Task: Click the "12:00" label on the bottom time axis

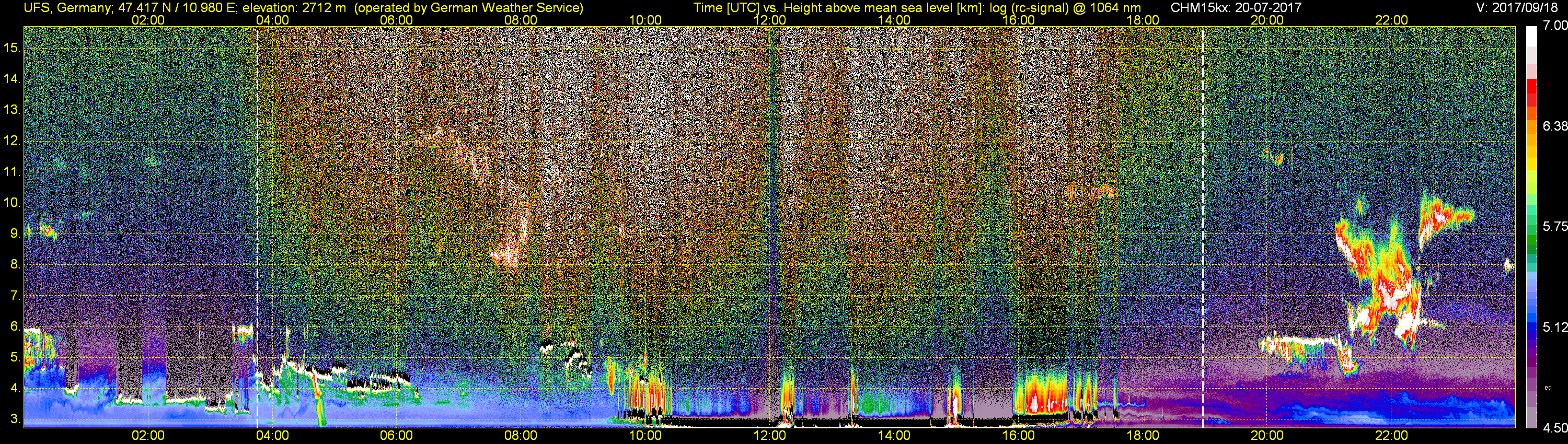Action: (769, 436)
